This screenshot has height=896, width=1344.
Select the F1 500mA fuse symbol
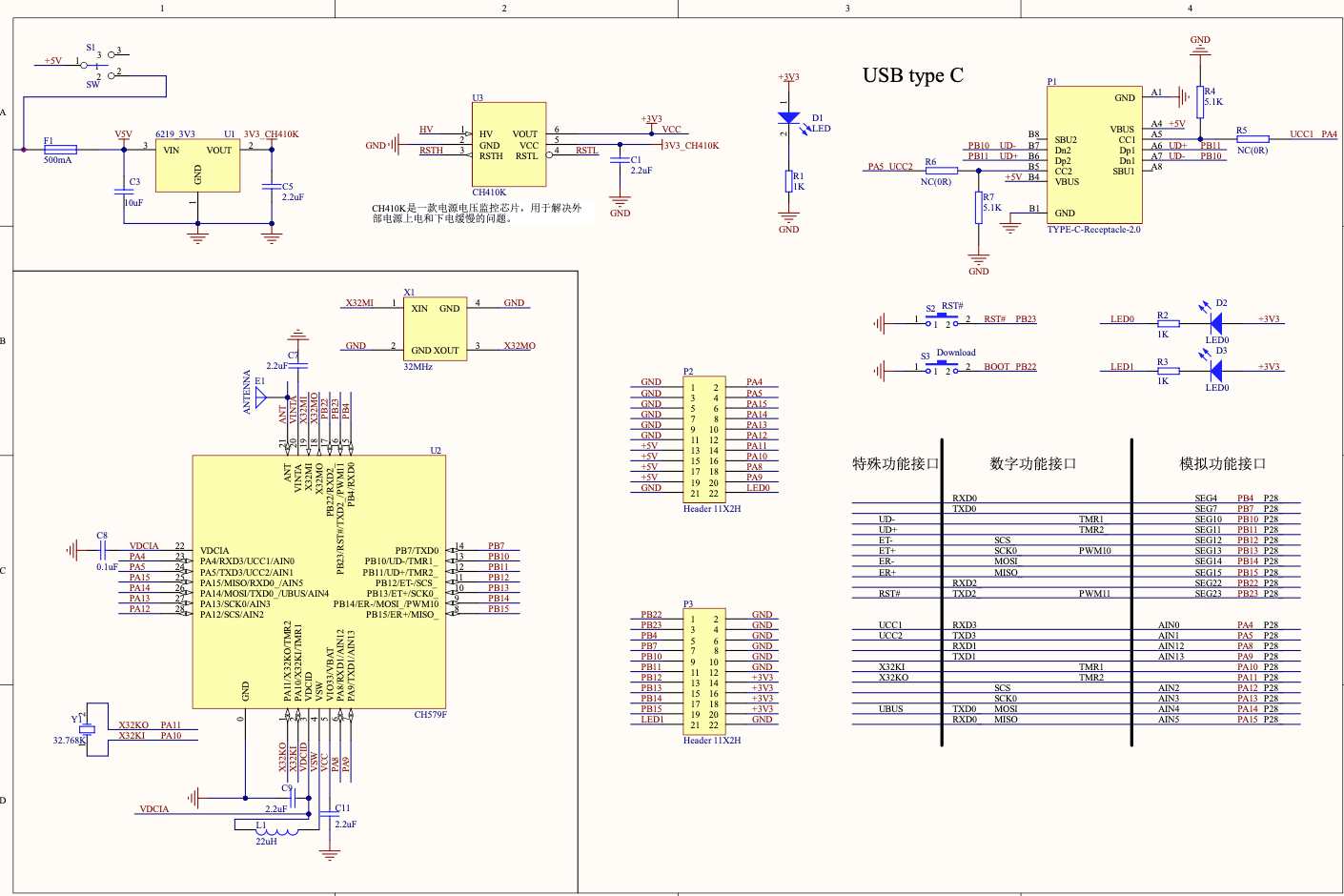tap(60, 149)
